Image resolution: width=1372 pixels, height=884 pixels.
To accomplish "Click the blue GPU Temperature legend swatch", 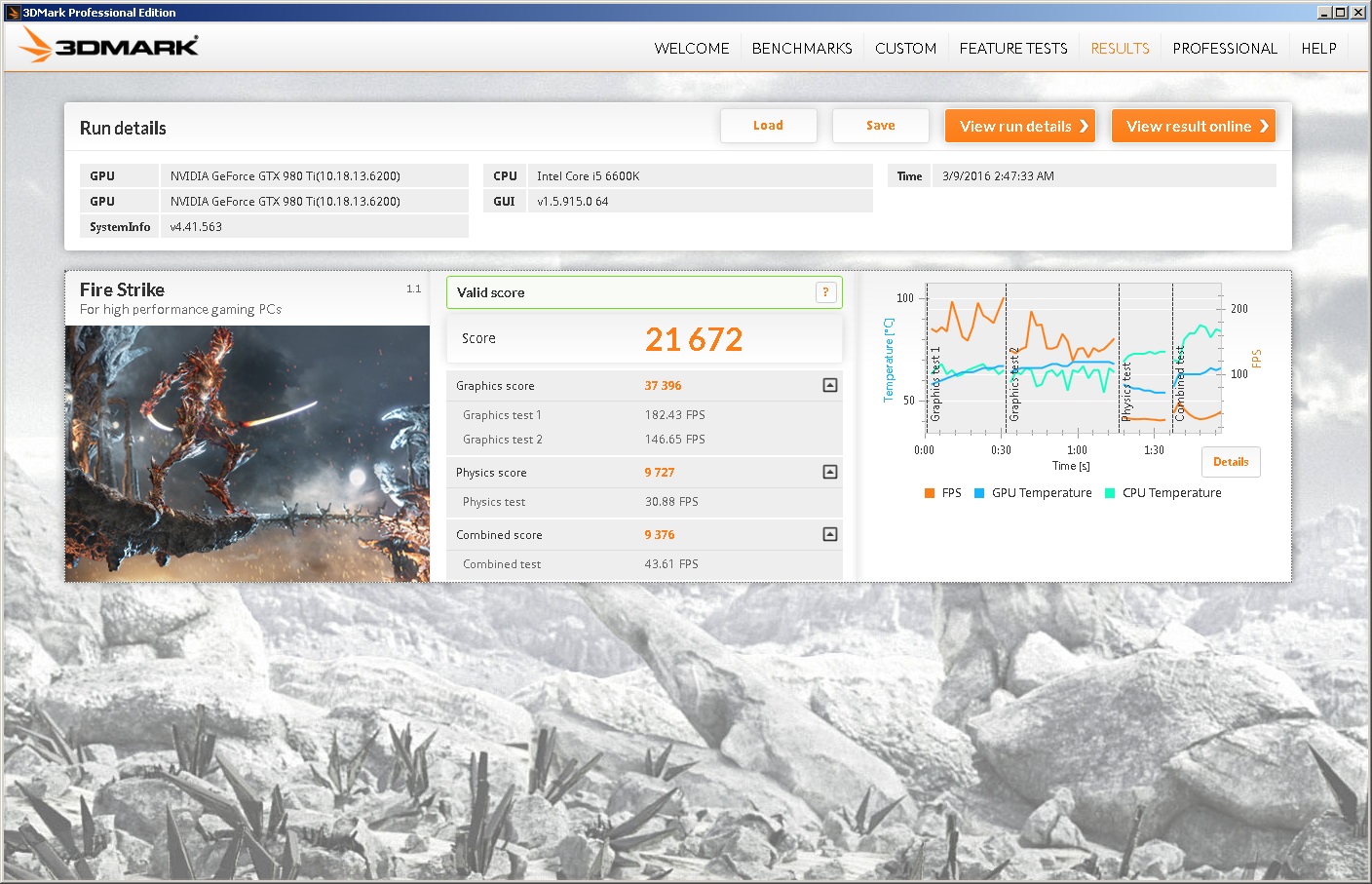I will point(979,493).
